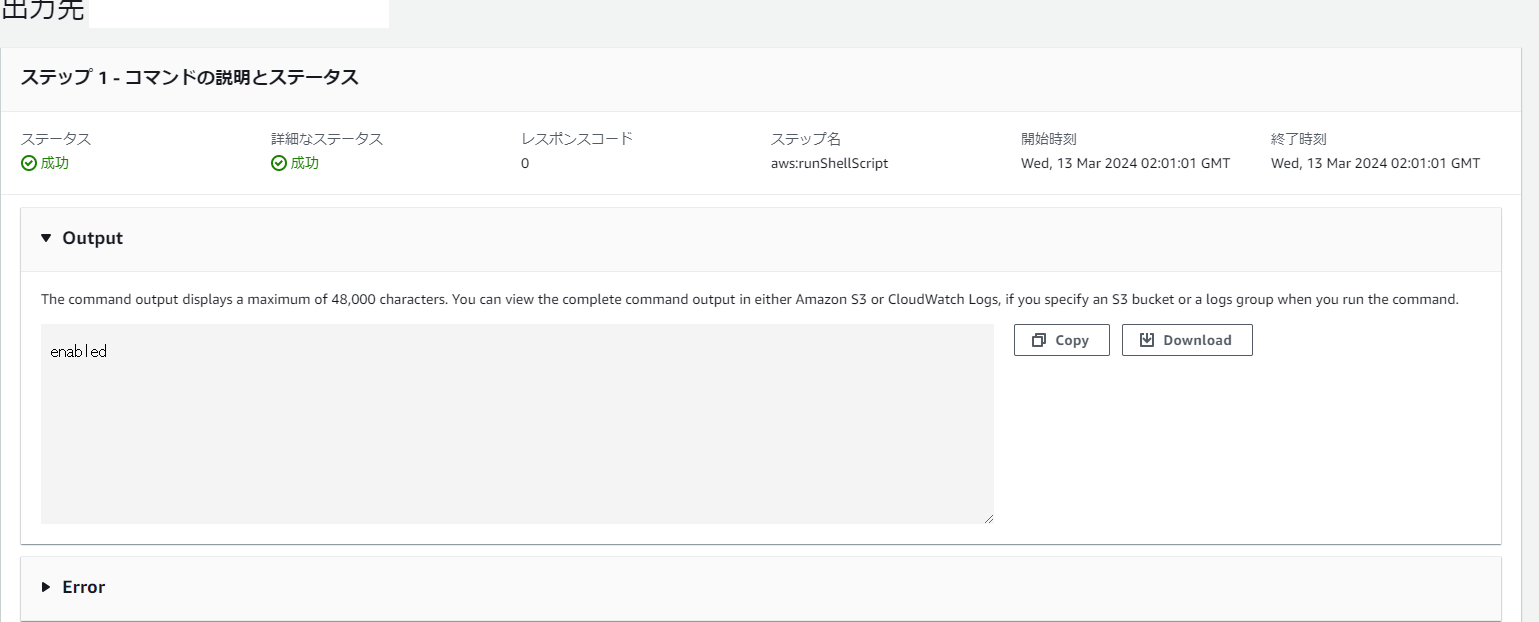Collapse the Output section triangle
Viewport: 1539px width, 622px height.
(46, 238)
